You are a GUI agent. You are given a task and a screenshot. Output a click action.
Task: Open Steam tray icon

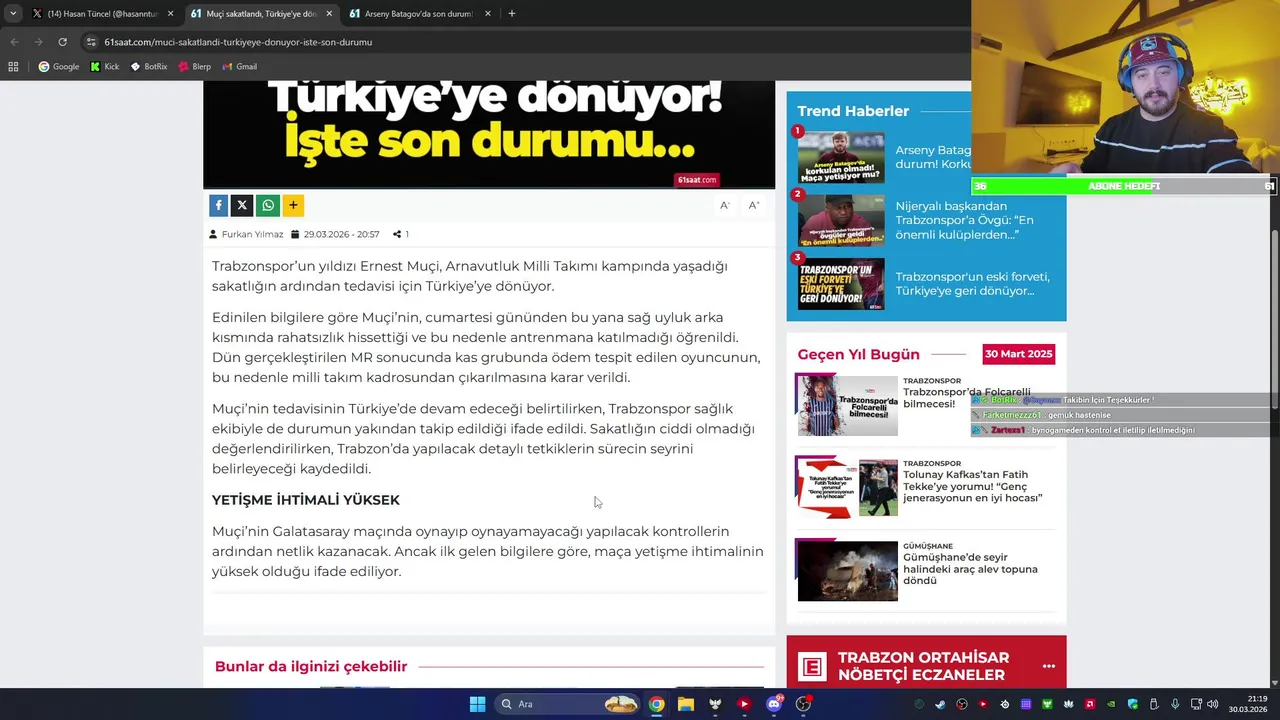point(940,704)
